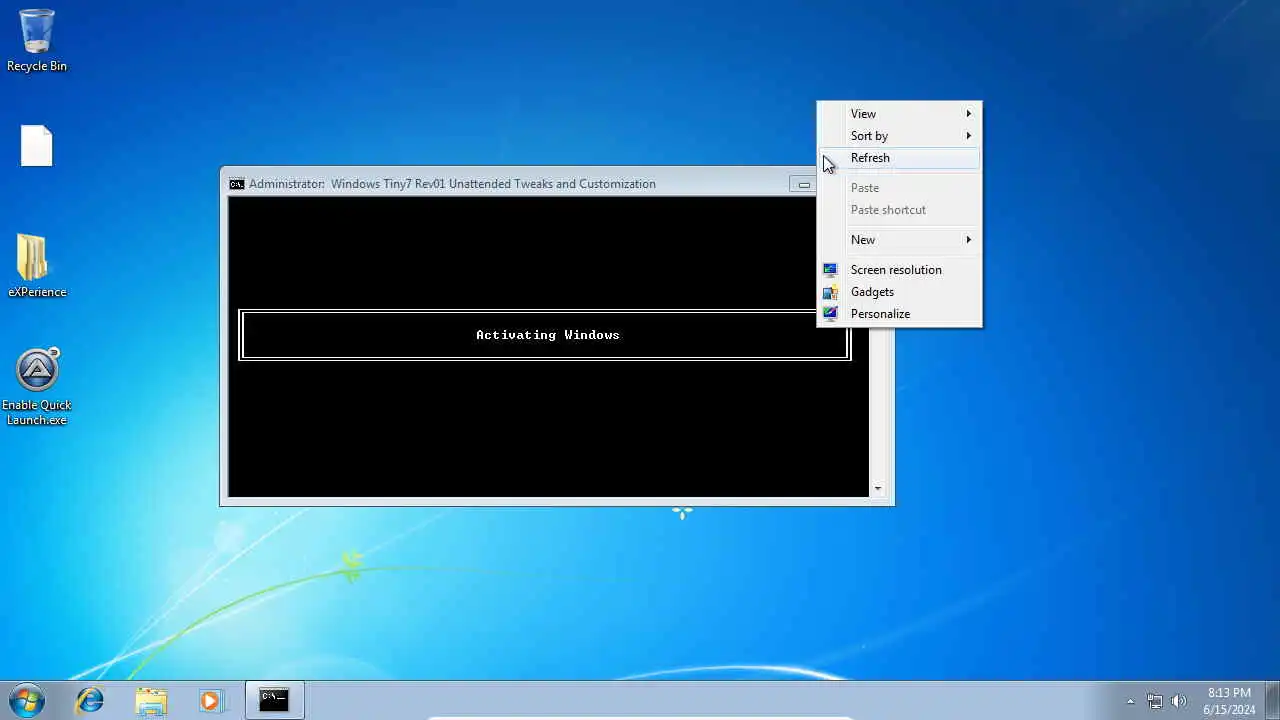Viewport: 1280px width, 720px height.
Task: Select Enable Quick Launch.exe desktop icon
Action: click(37, 386)
